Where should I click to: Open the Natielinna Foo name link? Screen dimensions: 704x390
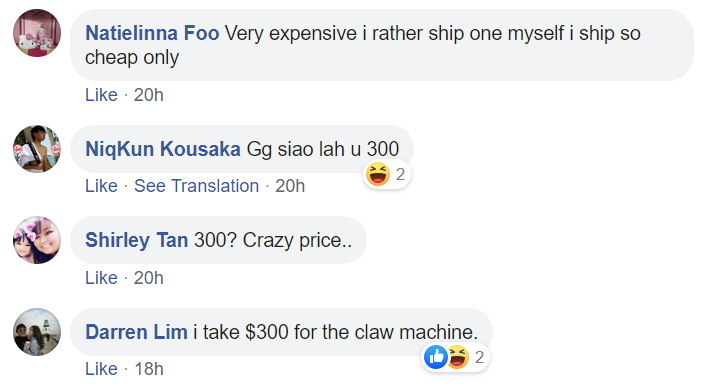click(152, 33)
